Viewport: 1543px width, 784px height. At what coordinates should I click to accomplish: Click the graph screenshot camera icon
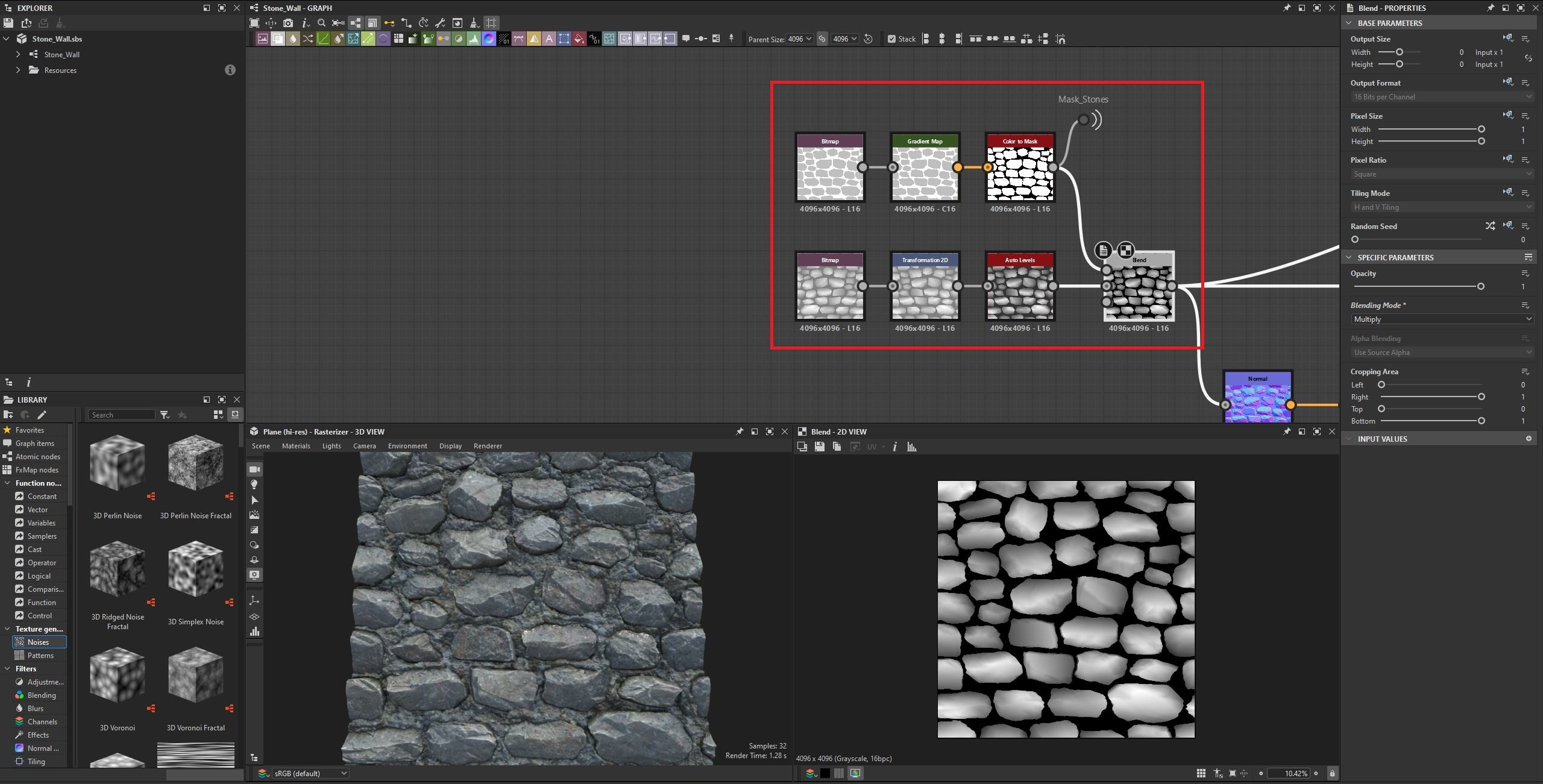288,23
